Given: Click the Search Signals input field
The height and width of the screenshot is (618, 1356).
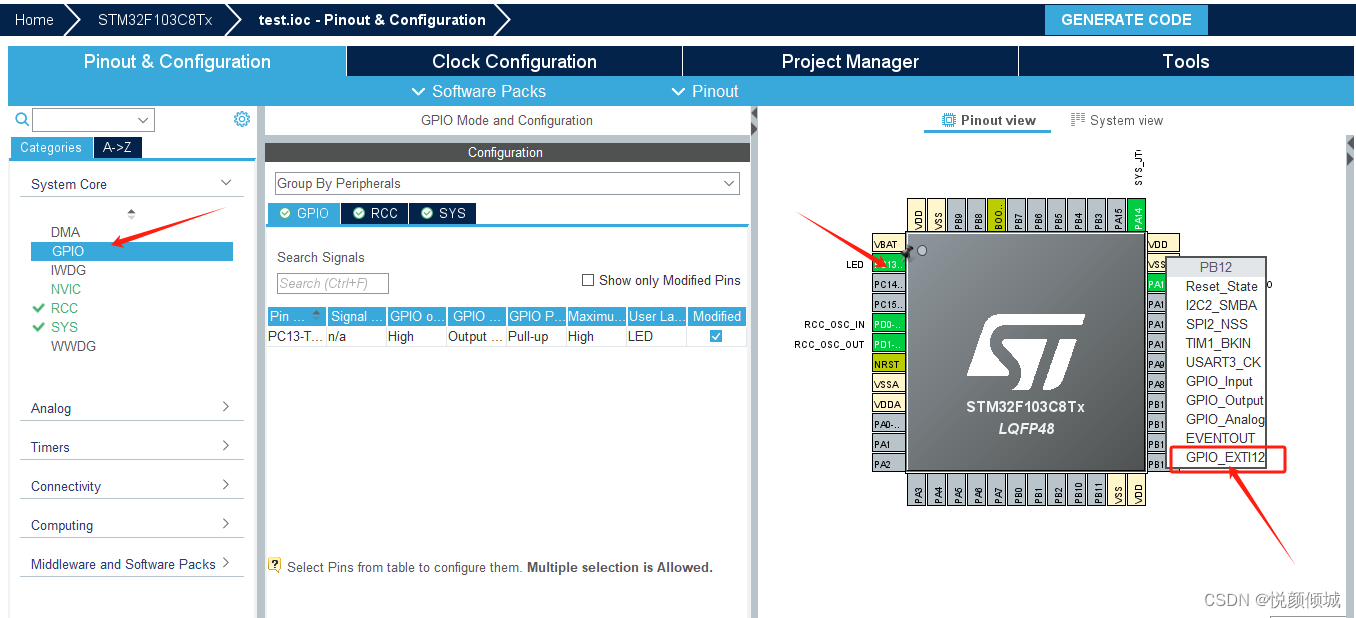Looking at the screenshot, I should (x=332, y=283).
